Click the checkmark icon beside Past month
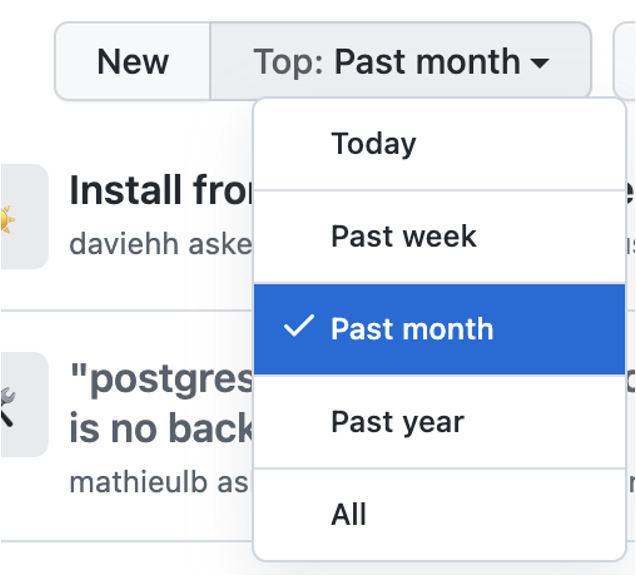This screenshot has width=636, height=576. [299, 326]
